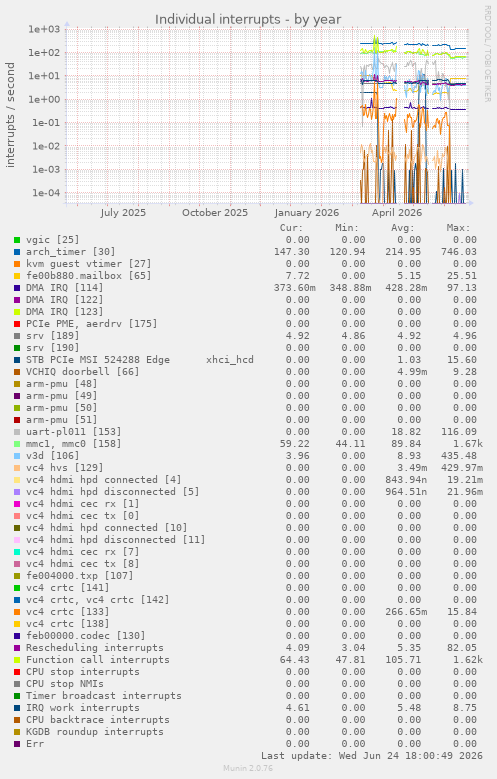Click the DMA IRQ [114] legend label
Screen dimensions: 497x779
click(65, 288)
